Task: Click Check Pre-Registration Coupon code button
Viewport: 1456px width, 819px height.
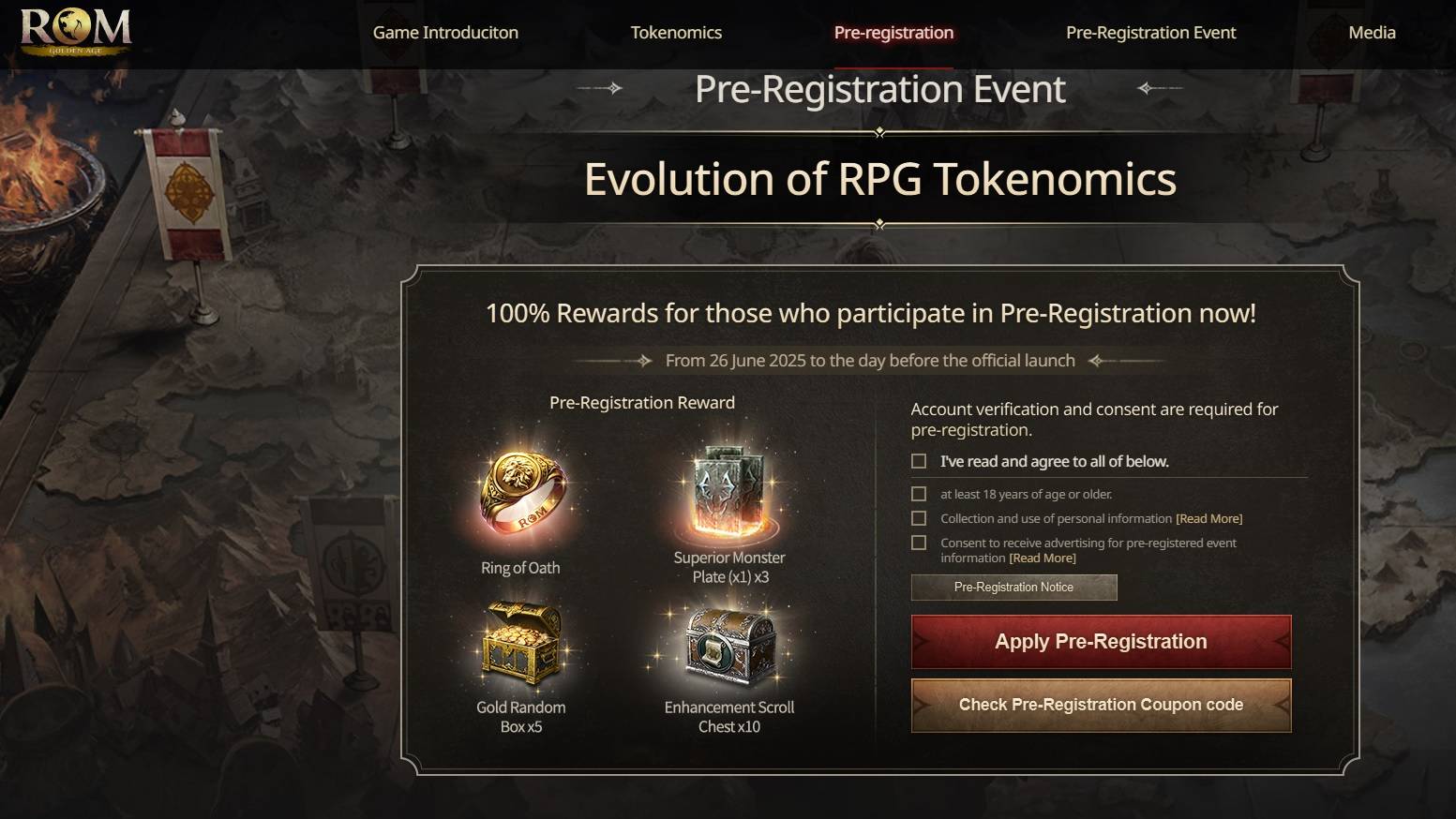Action: pyautogui.click(x=1101, y=705)
